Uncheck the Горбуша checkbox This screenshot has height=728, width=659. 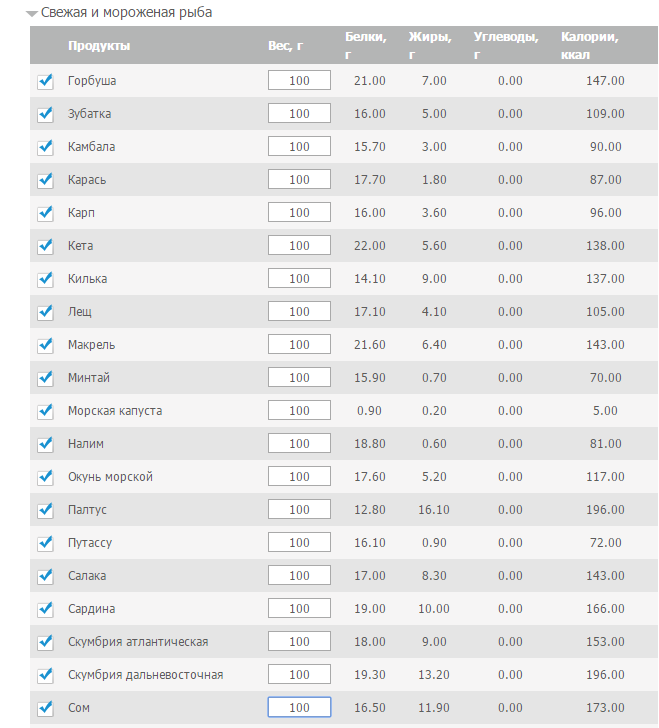(44, 81)
